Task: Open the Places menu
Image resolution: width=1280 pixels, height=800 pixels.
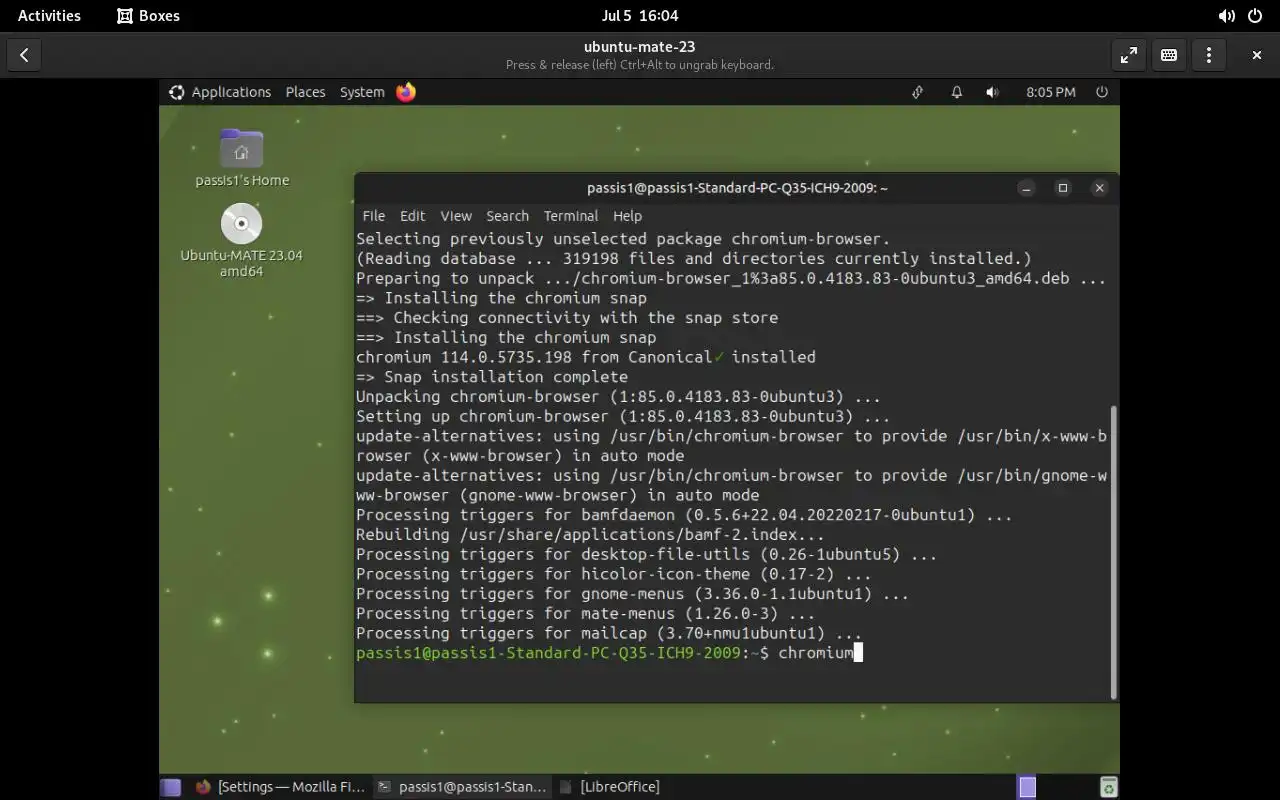Action: click(x=305, y=92)
